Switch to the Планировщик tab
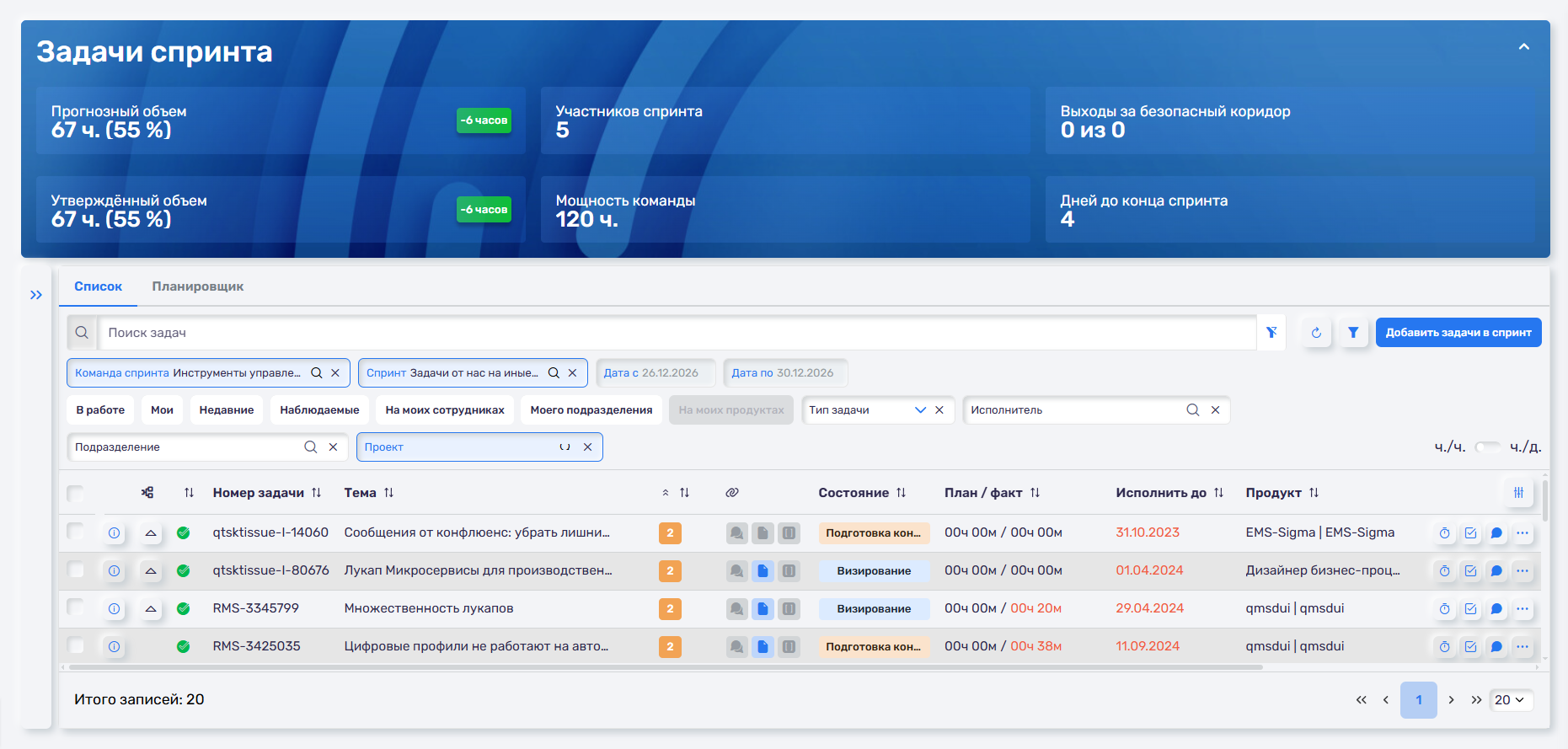This screenshot has height=749, width=1568. coord(198,286)
